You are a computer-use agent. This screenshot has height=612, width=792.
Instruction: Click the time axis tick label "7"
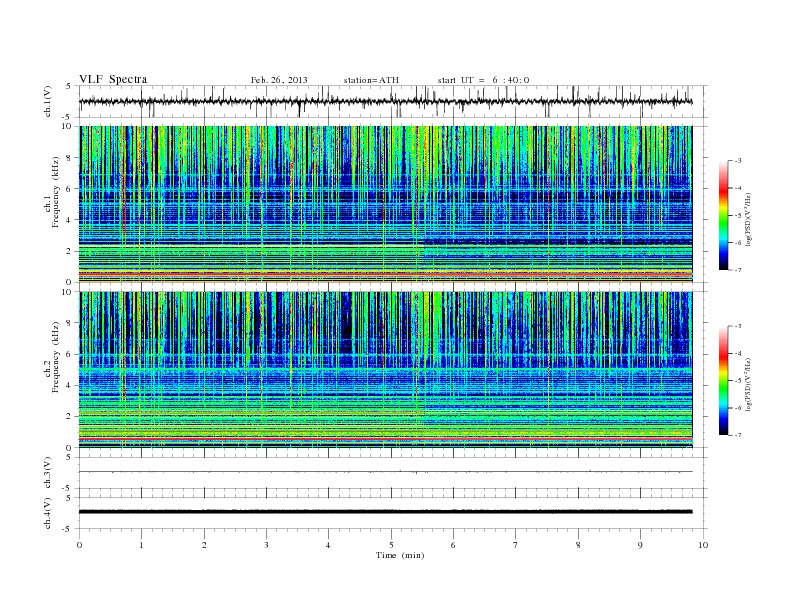pos(516,545)
